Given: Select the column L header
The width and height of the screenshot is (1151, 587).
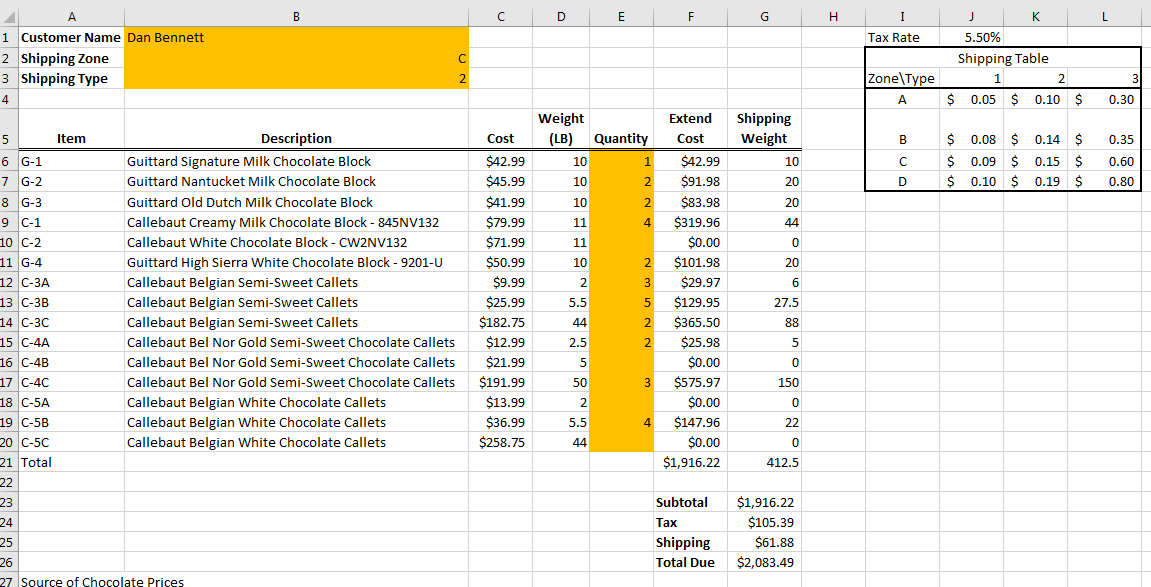Looking at the screenshot, I should pos(1103,17).
